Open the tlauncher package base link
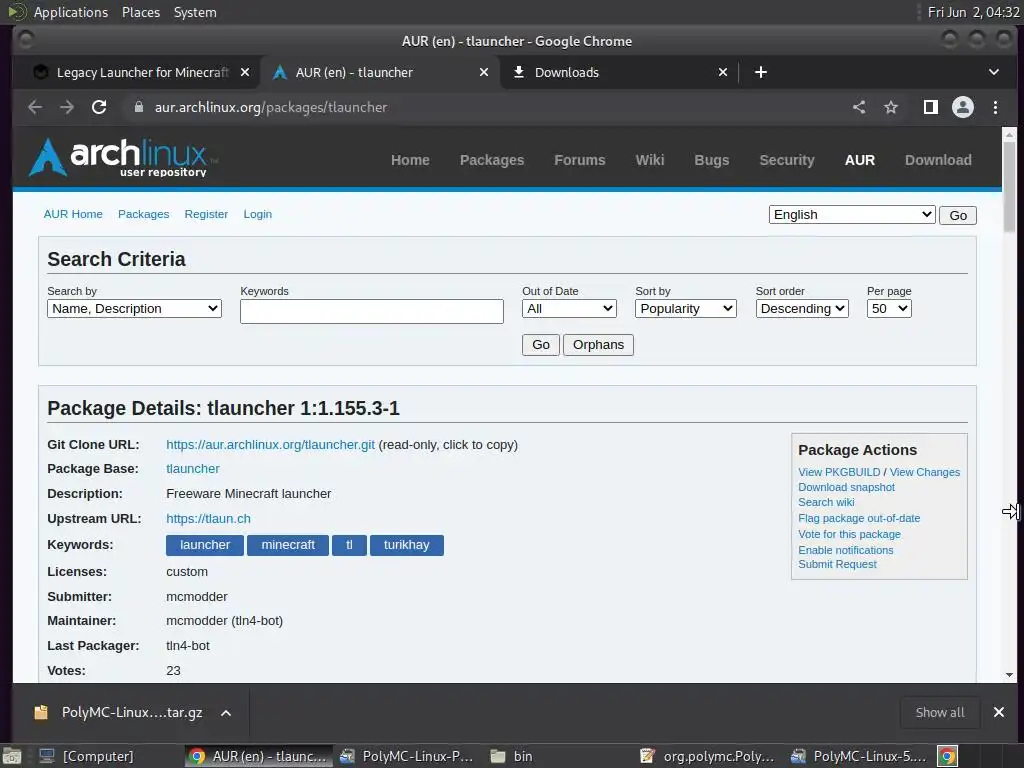The width and height of the screenshot is (1024, 768). coord(193,469)
